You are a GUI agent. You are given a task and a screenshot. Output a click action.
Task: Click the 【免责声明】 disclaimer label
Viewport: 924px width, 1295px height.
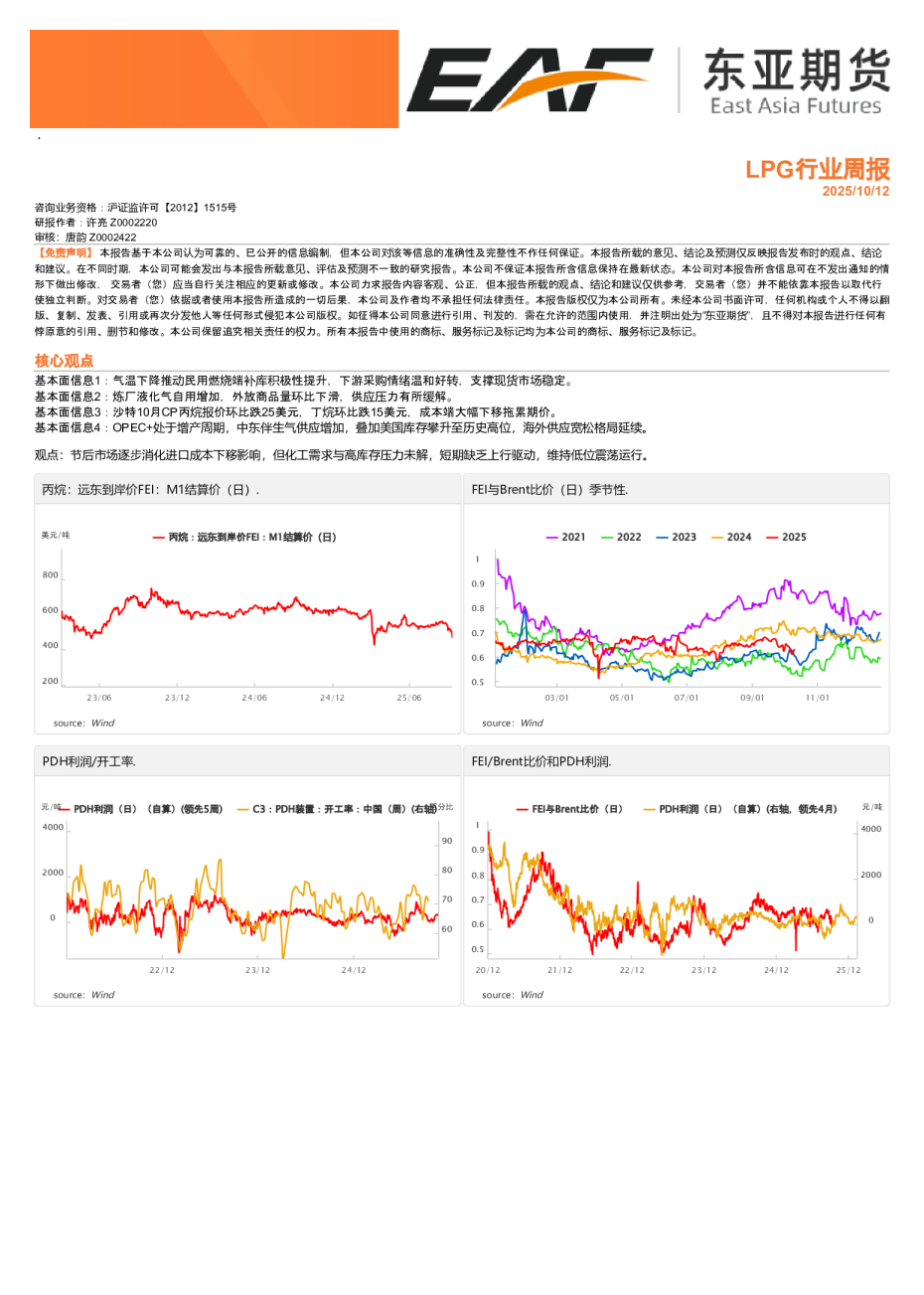tap(65, 253)
